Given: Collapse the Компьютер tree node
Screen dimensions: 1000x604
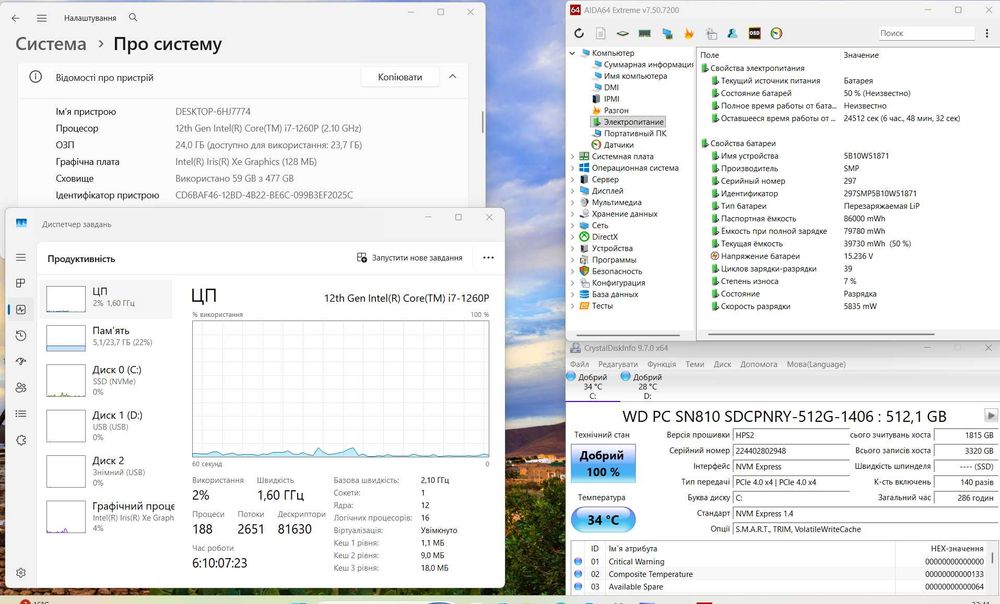Looking at the screenshot, I should click(x=572, y=53).
